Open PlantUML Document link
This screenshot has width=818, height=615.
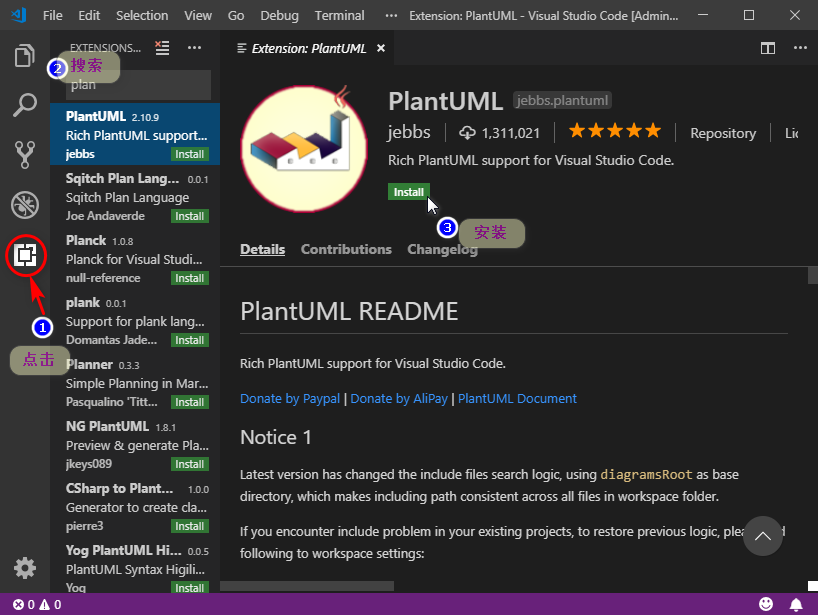(517, 399)
